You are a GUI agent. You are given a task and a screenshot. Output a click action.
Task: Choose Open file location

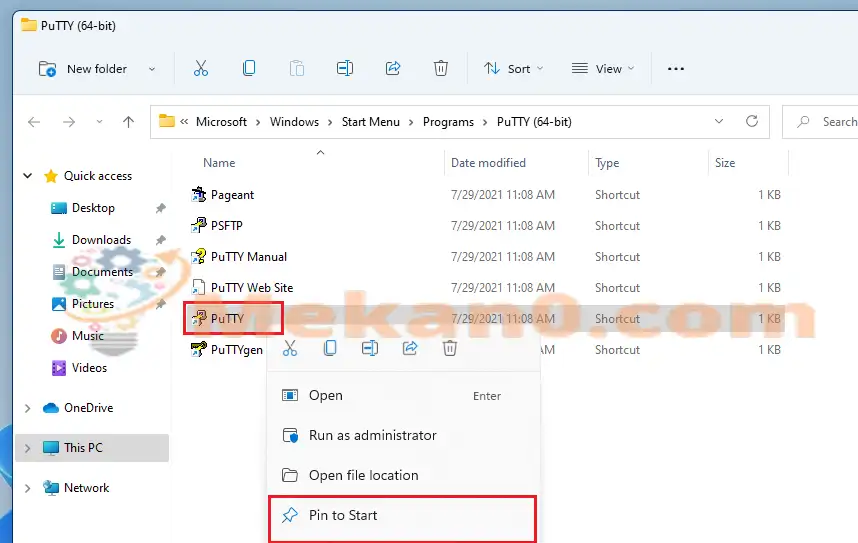click(x=403, y=475)
